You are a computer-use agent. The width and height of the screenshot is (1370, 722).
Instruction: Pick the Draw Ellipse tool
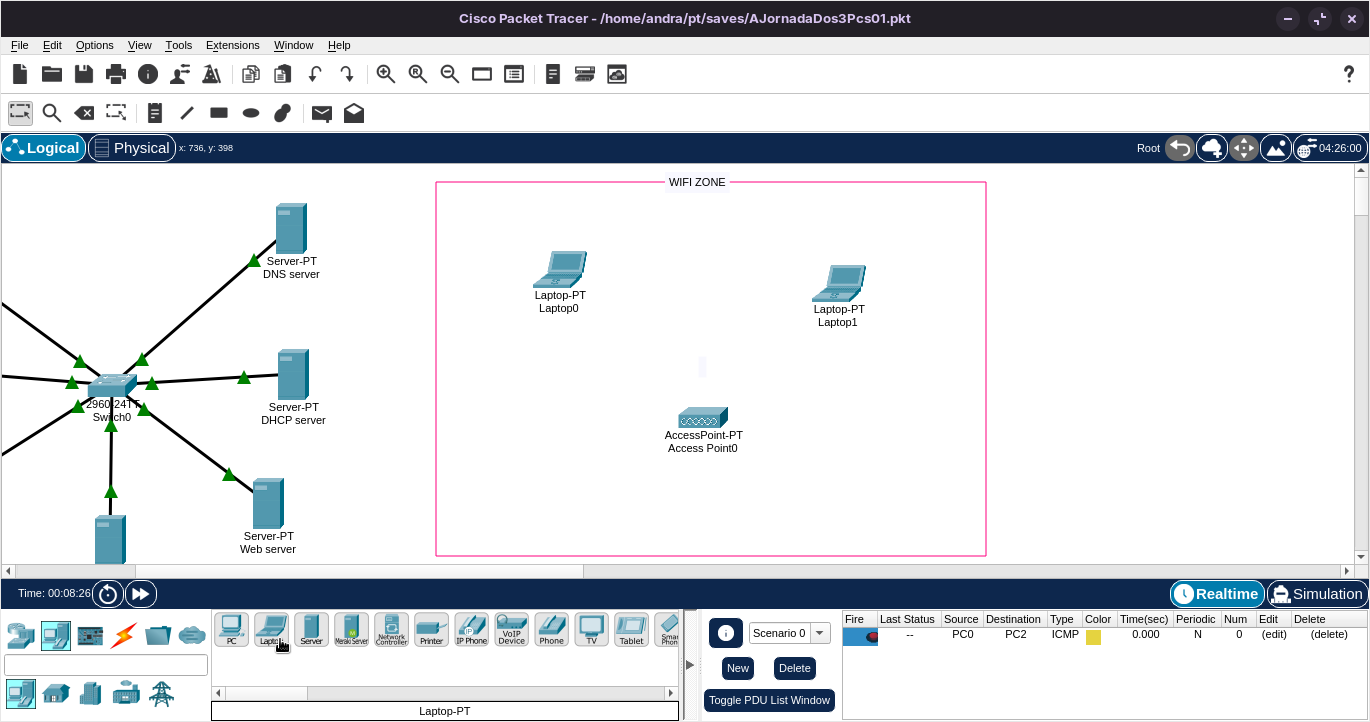251,113
